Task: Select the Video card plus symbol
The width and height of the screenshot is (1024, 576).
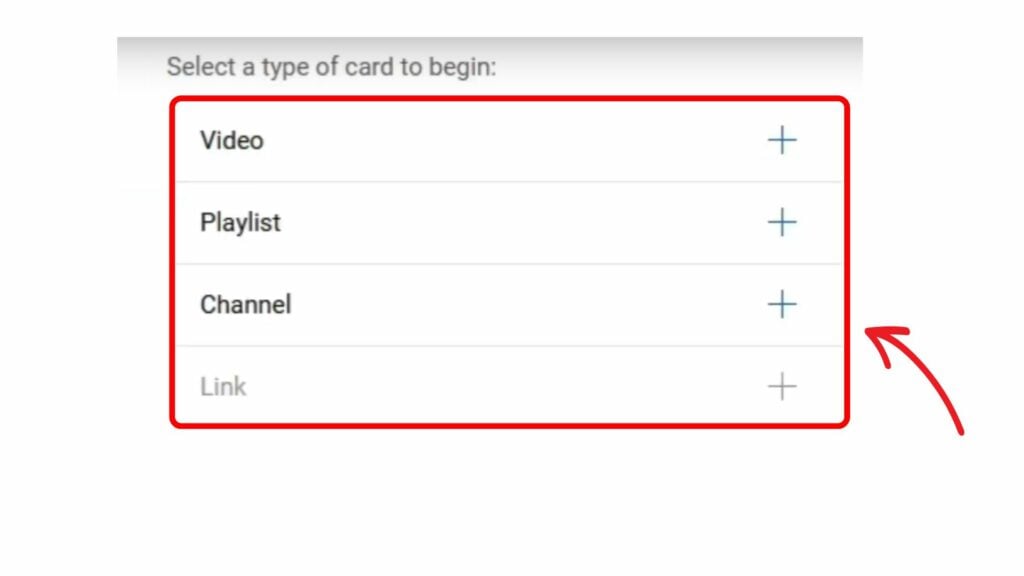Action: point(783,140)
